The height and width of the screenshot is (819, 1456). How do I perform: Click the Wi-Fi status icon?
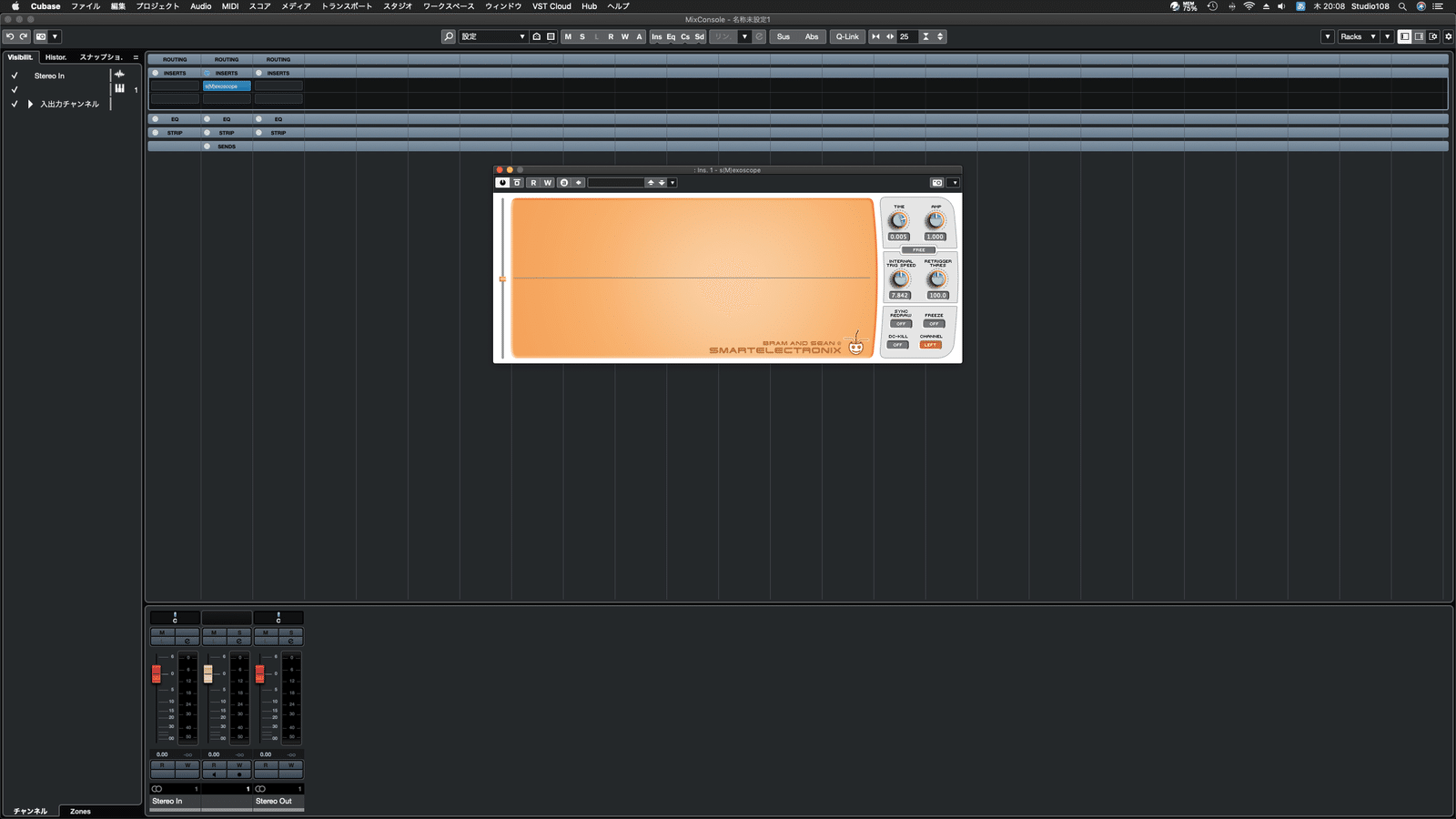click(x=1249, y=6)
